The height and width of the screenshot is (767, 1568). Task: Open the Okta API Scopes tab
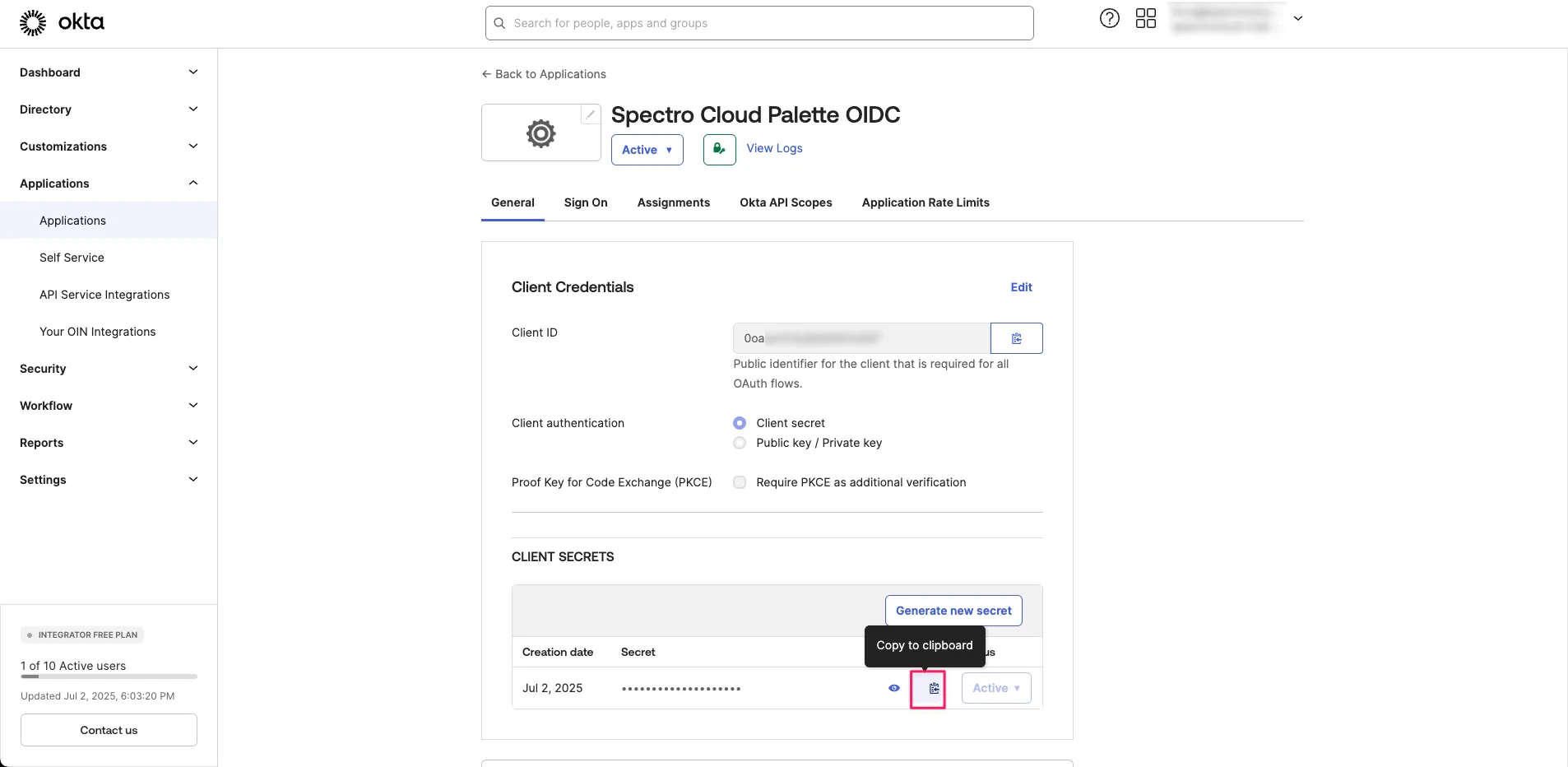pos(785,202)
